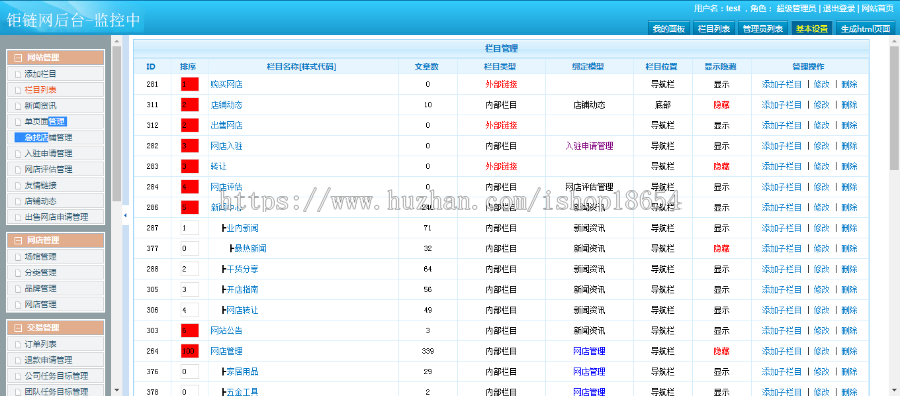900x396 pixels.
Task: Click the page icon beside 出售网店申请管理
Action: click(x=18, y=218)
